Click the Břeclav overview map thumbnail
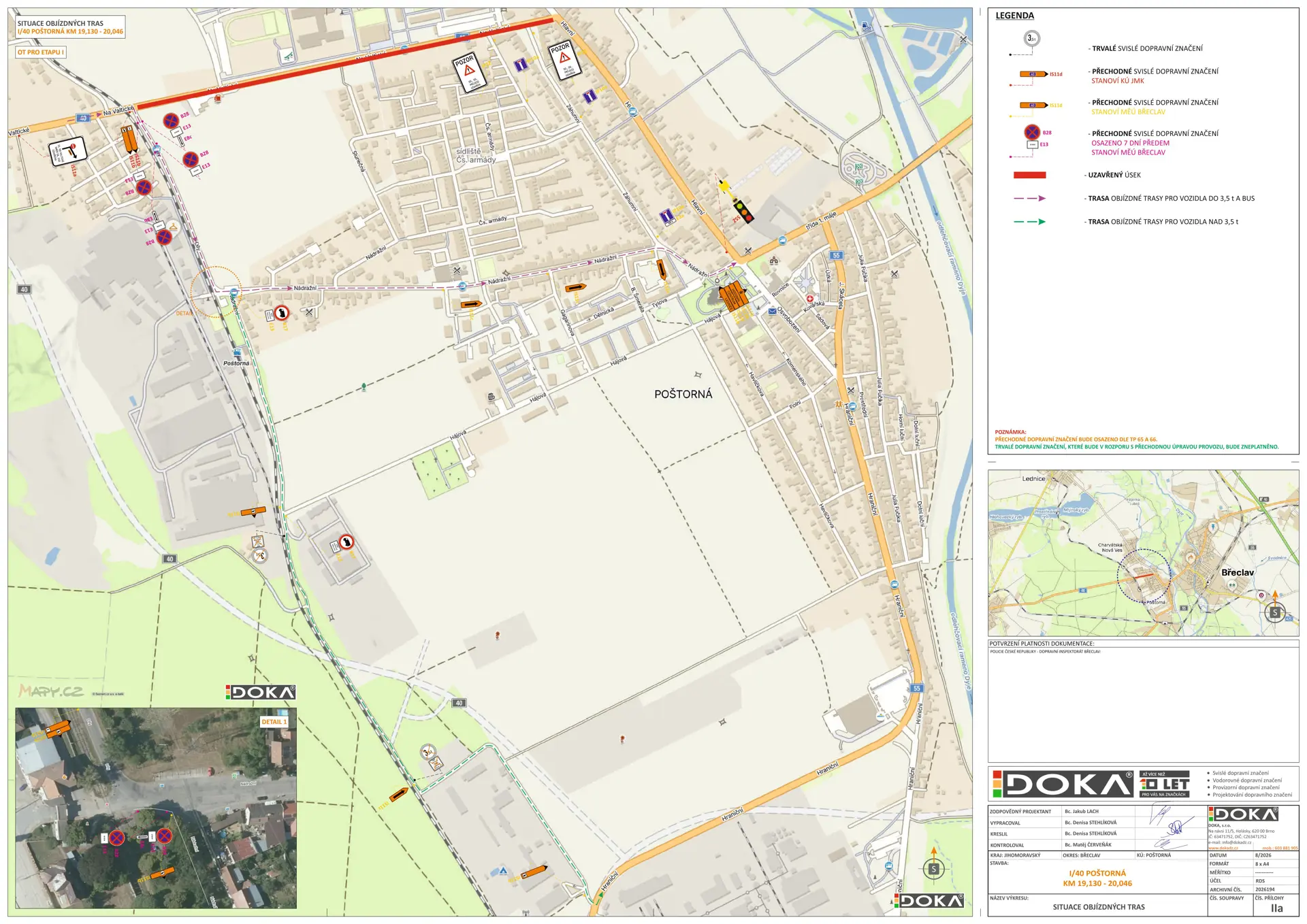This screenshot has width=1307, height=924. tap(1143, 553)
